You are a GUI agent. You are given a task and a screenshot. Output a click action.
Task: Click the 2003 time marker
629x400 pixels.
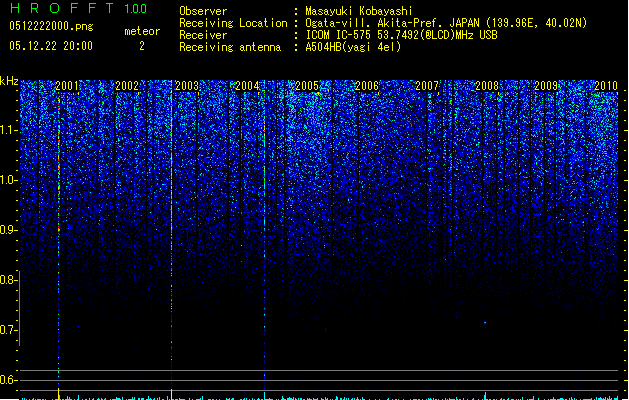coord(187,86)
